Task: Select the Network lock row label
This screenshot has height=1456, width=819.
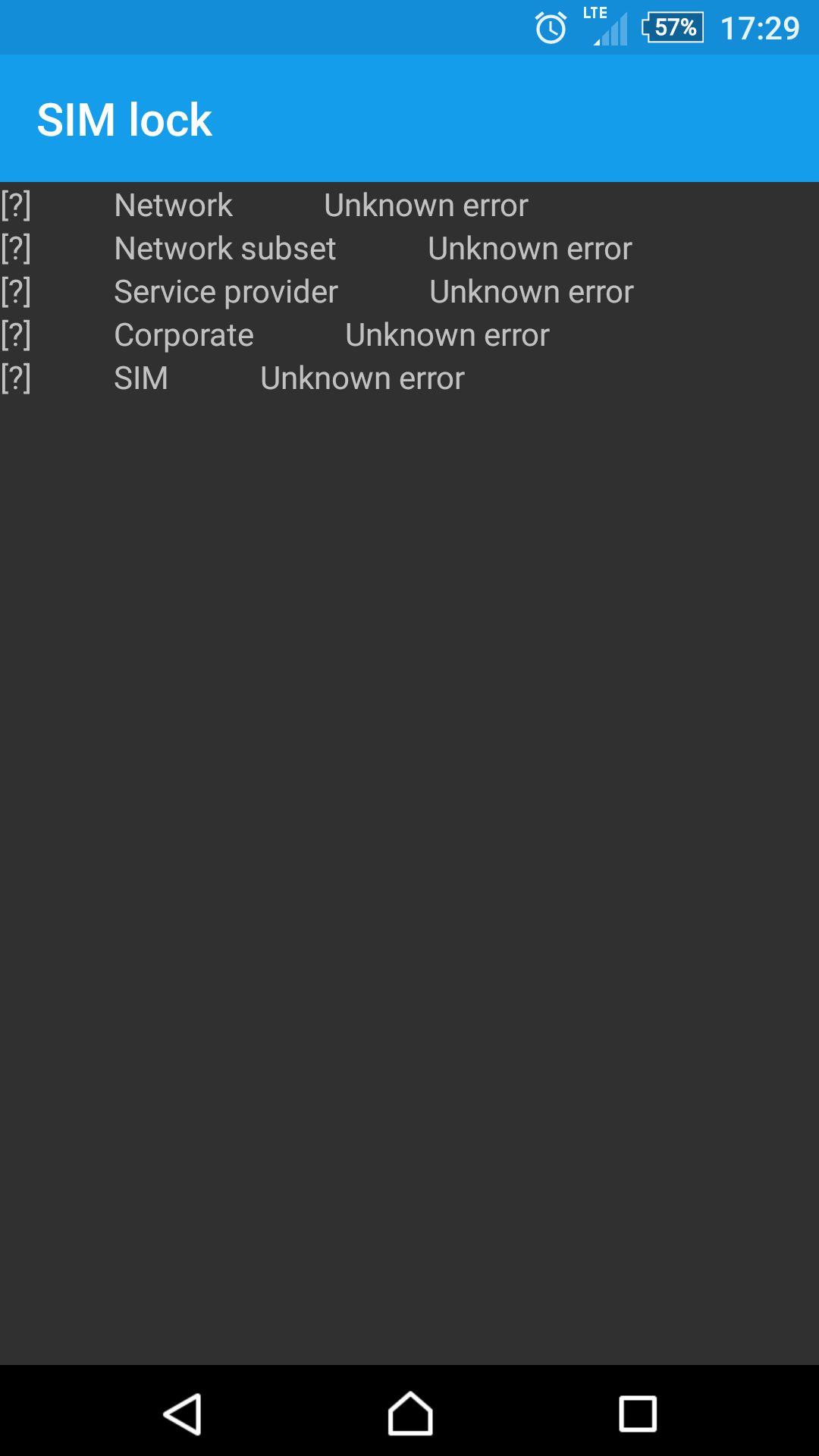Action: 173,206
